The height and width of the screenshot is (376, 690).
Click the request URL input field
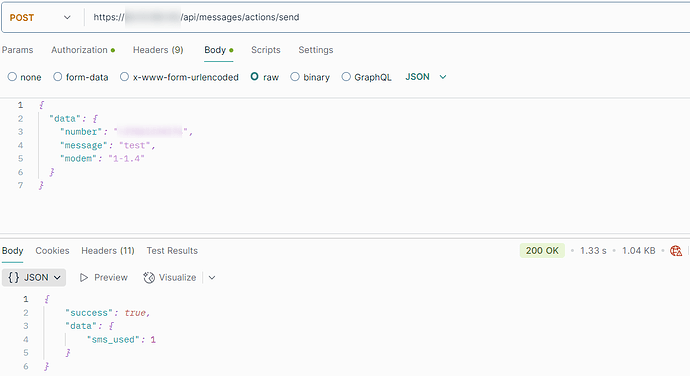click(x=387, y=18)
